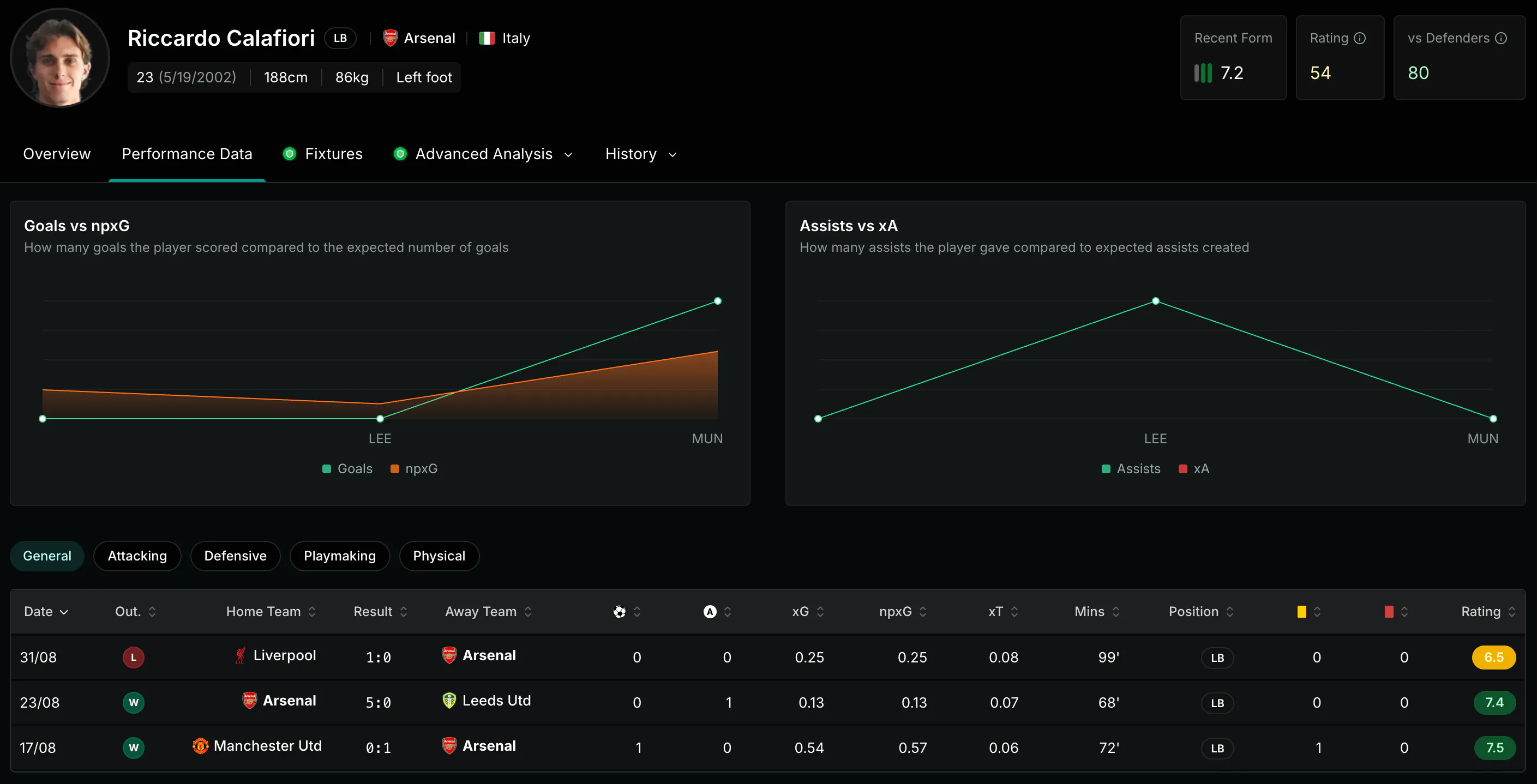
Task: Sort by yellow card column icon
Action: point(1302,612)
